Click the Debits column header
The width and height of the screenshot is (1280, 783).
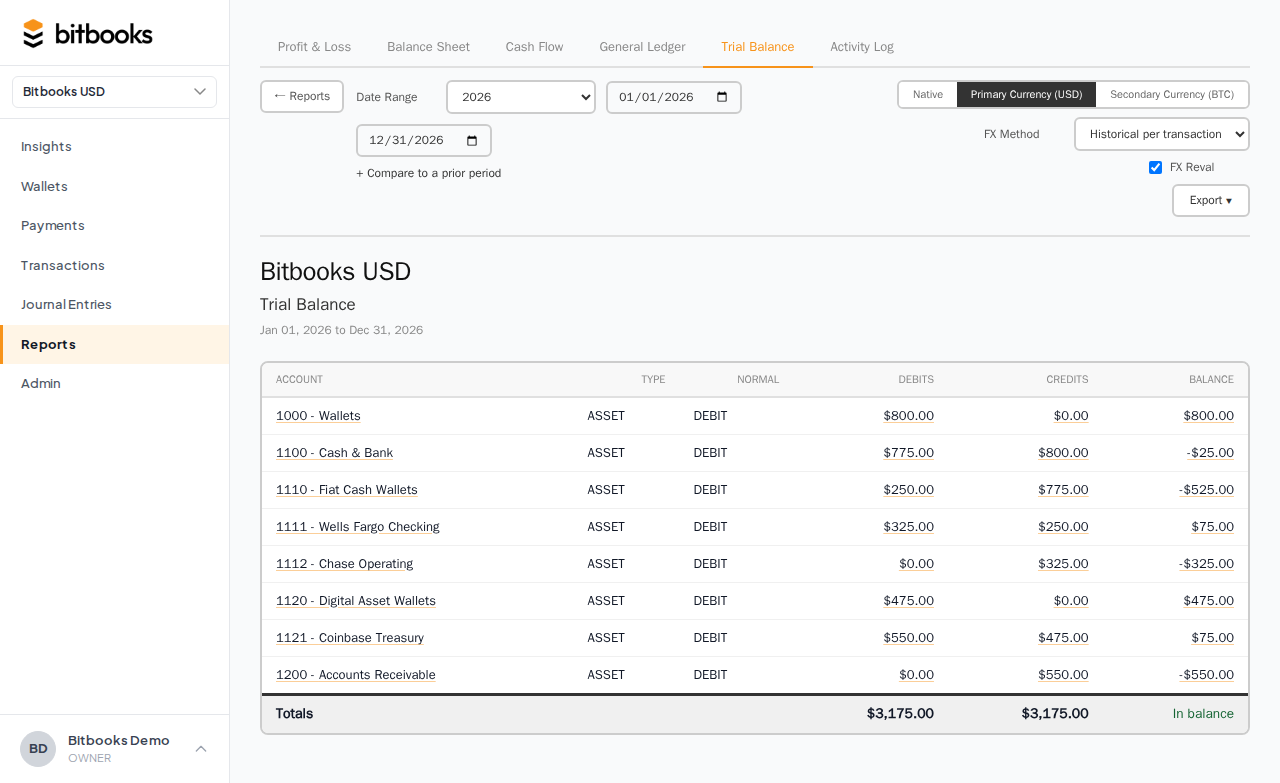coord(916,380)
